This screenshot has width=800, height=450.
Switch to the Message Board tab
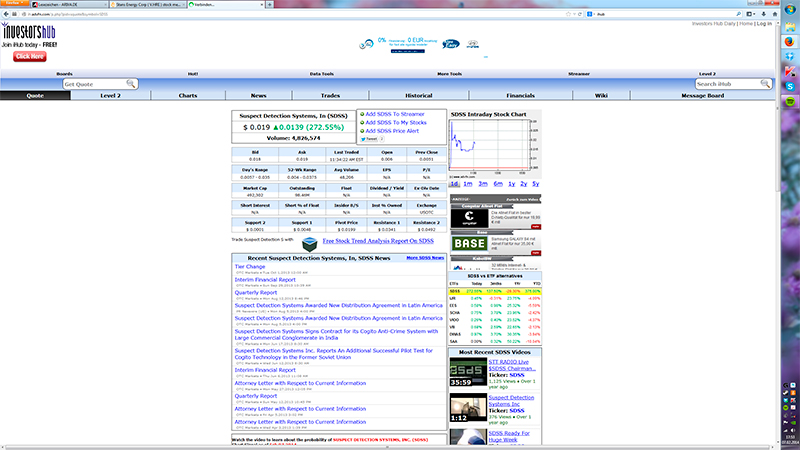[x=702, y=95]
